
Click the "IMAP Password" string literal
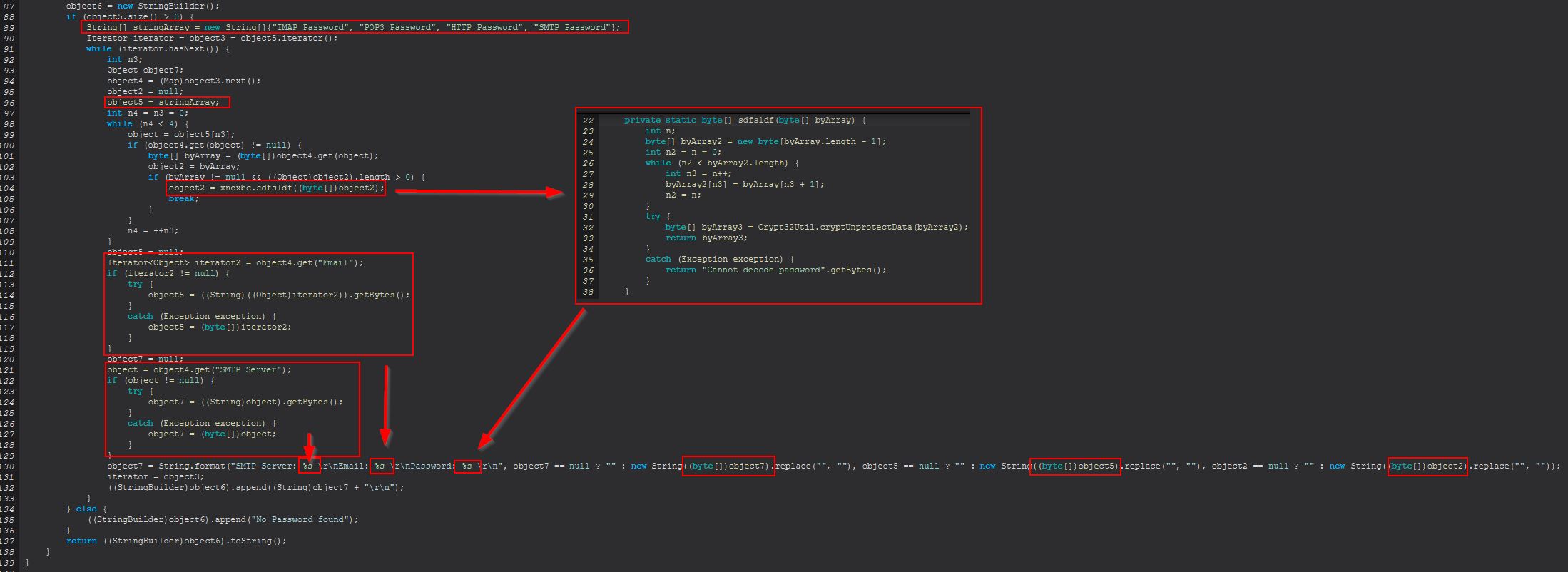312,27
